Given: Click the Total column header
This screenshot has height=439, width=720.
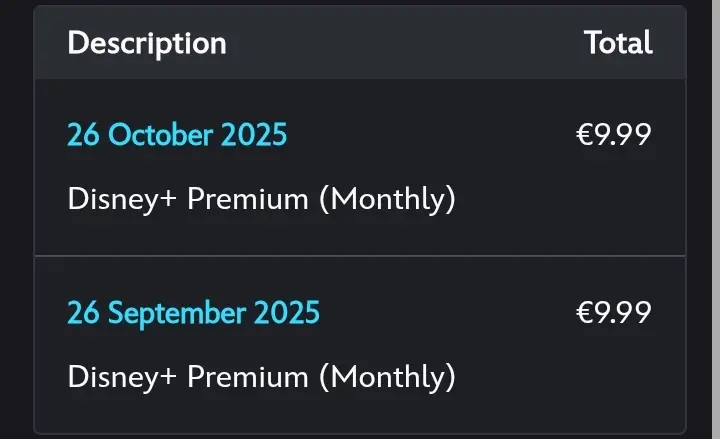Looking at the screenshot, I should point(618,42).
